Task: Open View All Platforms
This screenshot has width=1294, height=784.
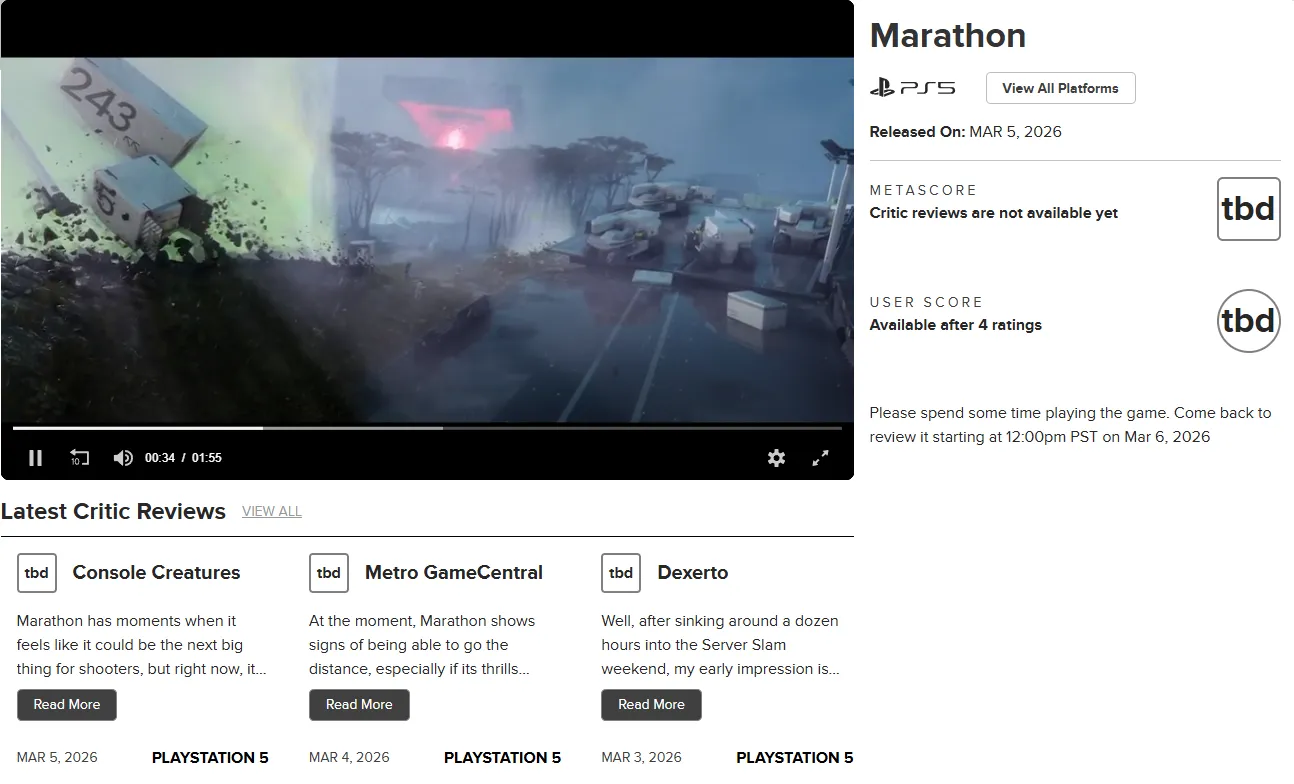Action: [x=1060, y=88]
